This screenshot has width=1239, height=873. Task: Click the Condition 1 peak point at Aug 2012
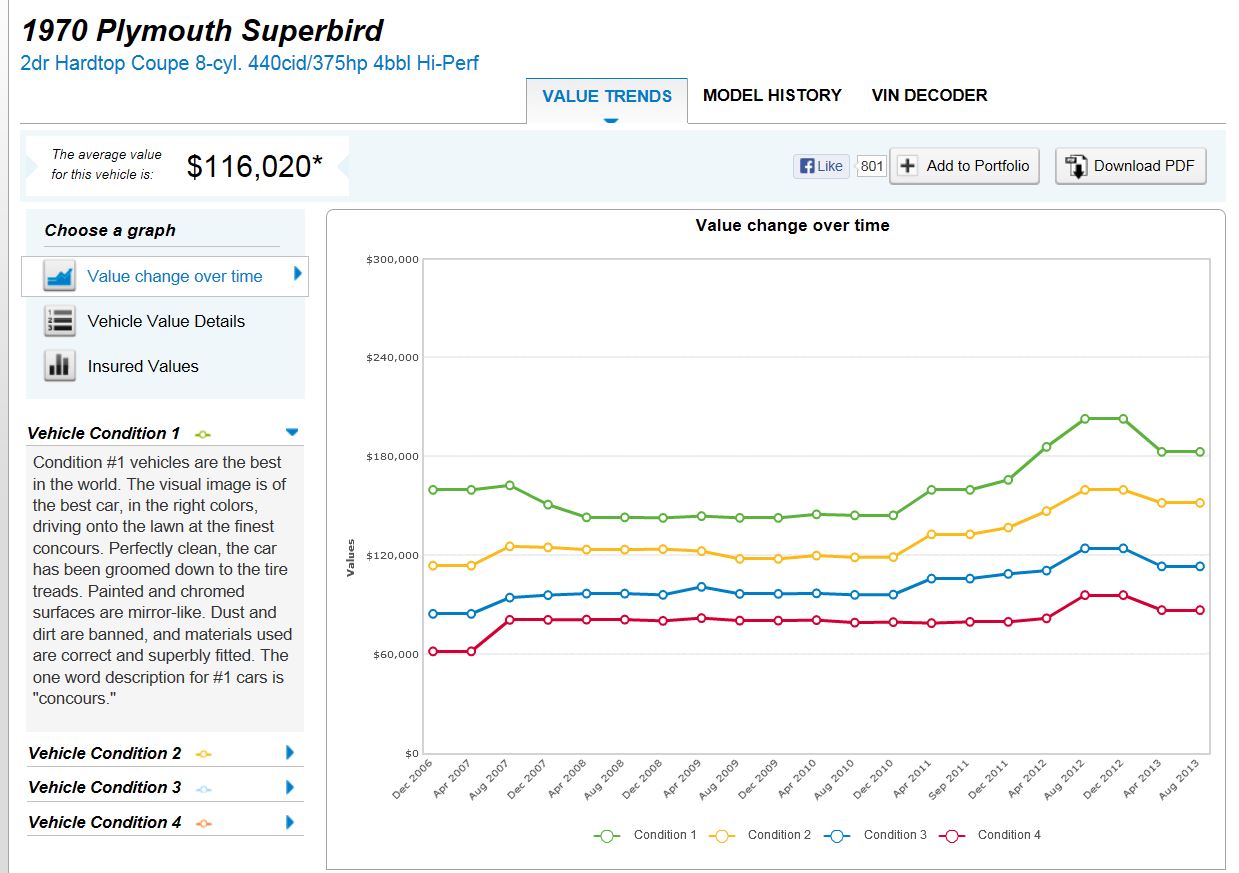pyautogui.click(x=1085, y=418)
